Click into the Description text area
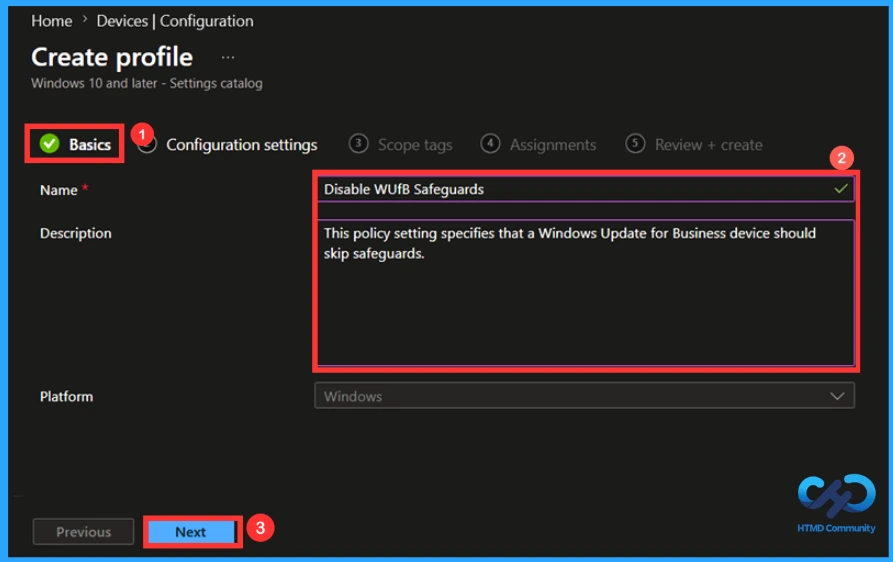The width and height of the screenshot is (893, 562). pos(586,292)
